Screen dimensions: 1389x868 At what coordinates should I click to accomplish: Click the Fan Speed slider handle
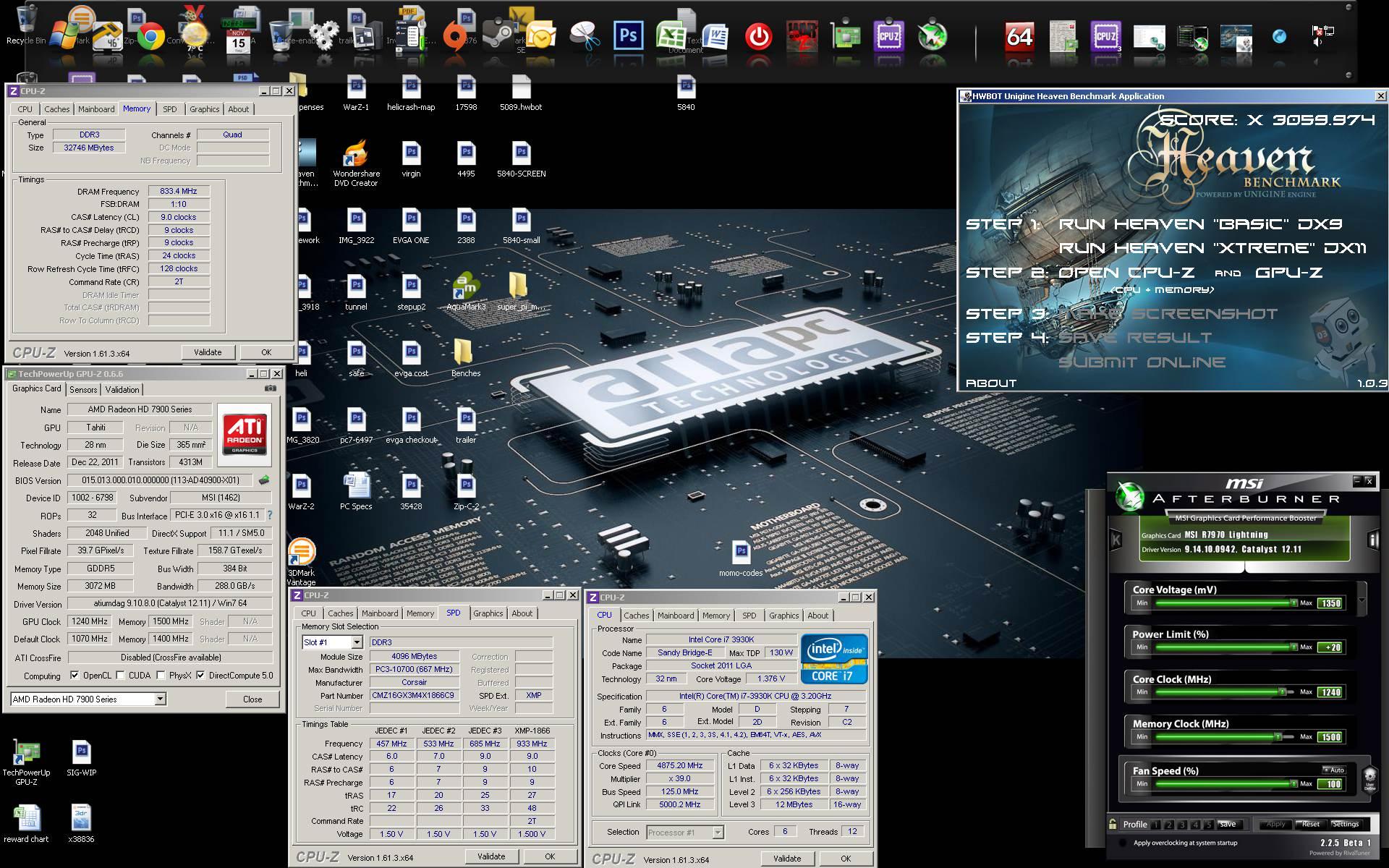tap(1293, 783)
